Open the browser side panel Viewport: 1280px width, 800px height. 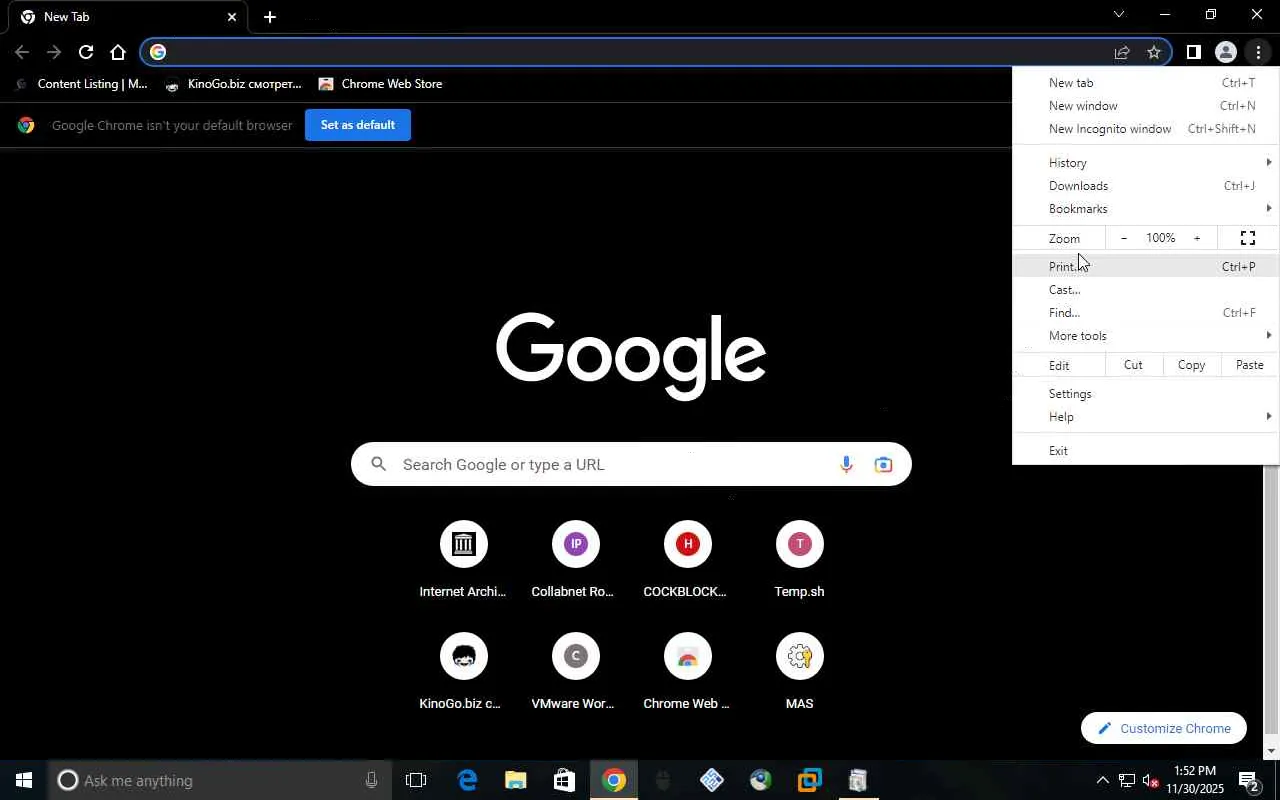[1193, 52]
